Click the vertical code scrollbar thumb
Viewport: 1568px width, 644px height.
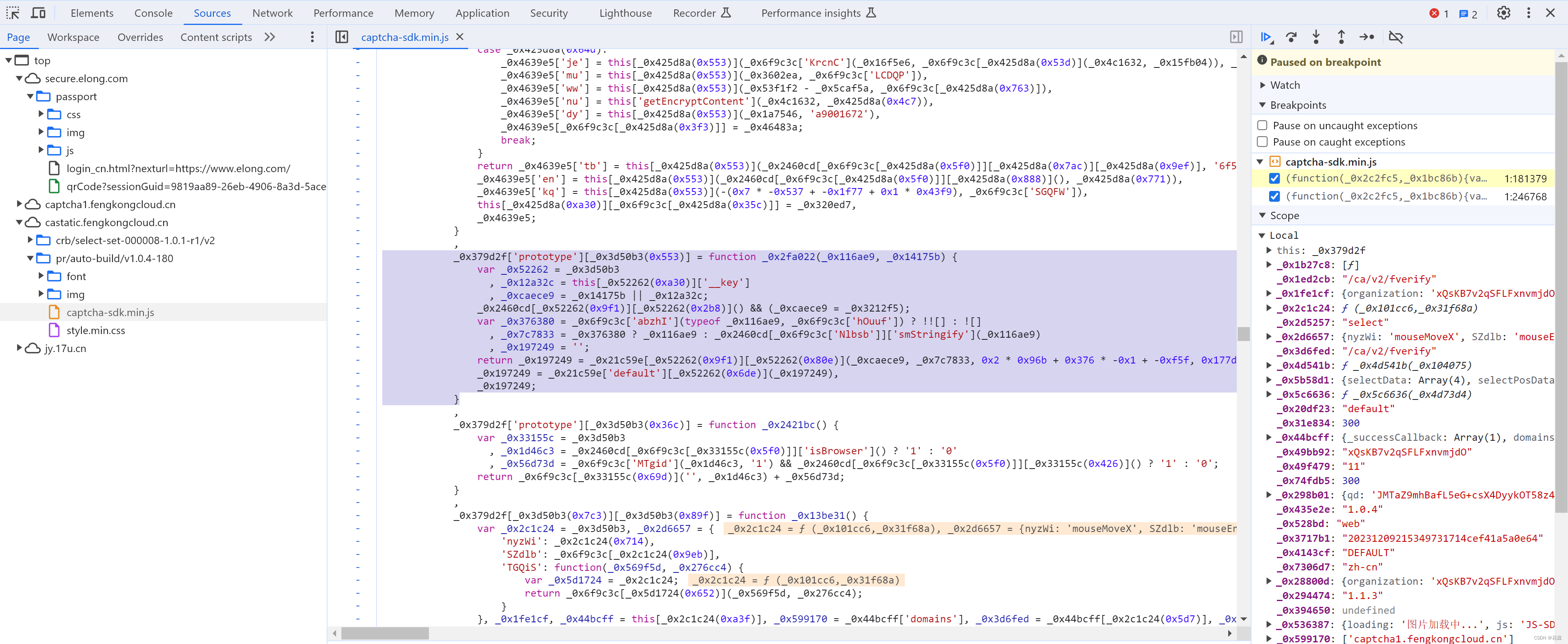pyautogui.click(x=1244, y=334)
